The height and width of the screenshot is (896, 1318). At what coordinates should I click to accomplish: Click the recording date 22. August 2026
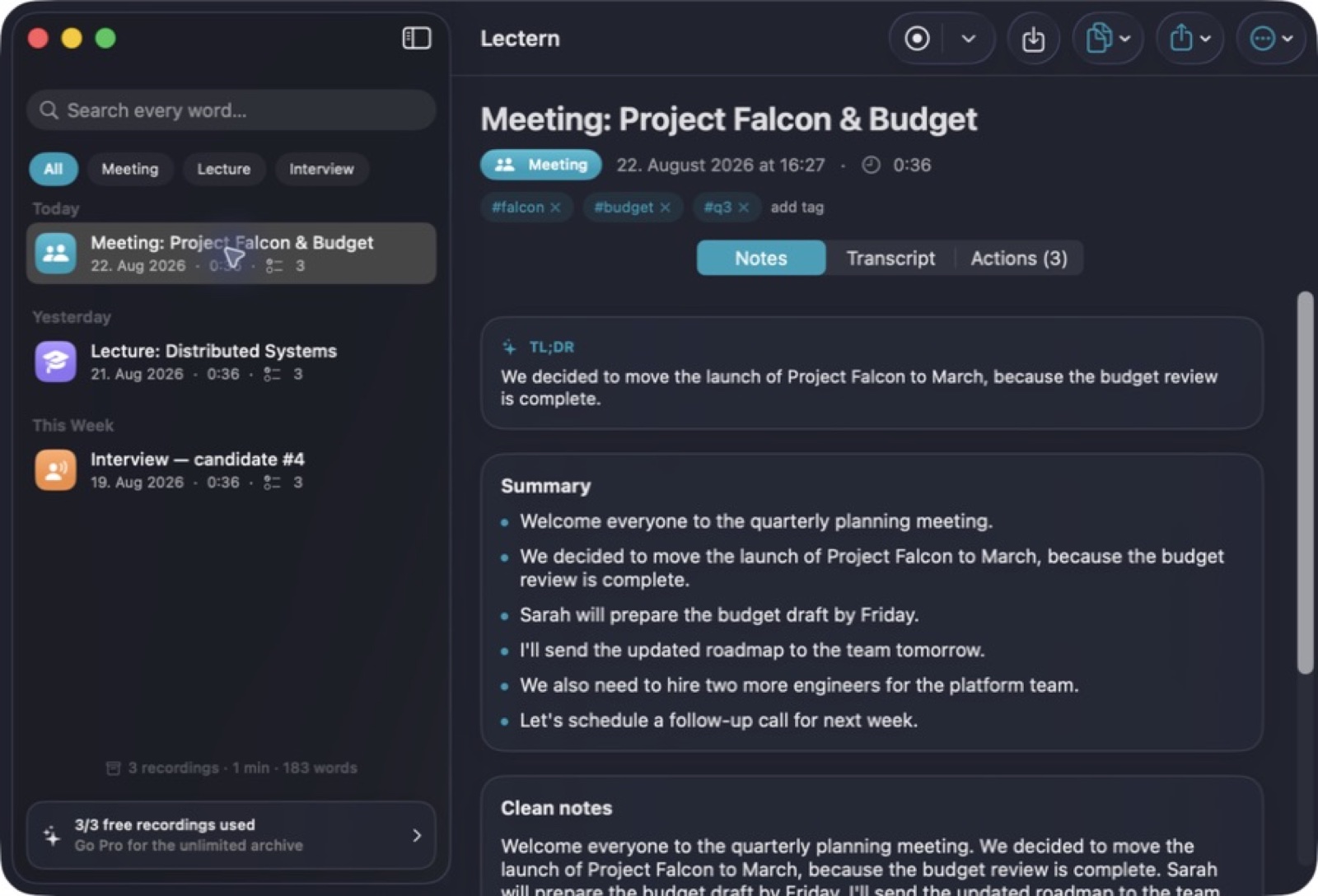(x=721, y=166)
